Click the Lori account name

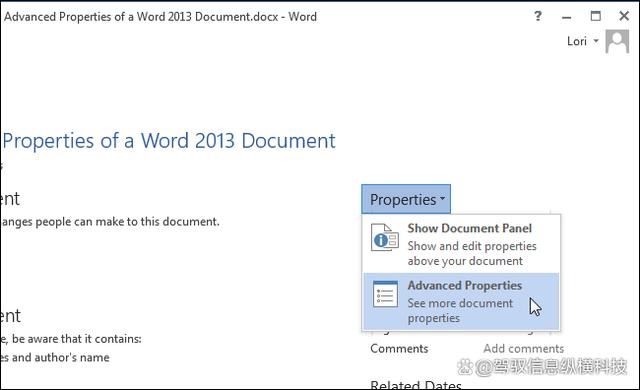point(577,41)
